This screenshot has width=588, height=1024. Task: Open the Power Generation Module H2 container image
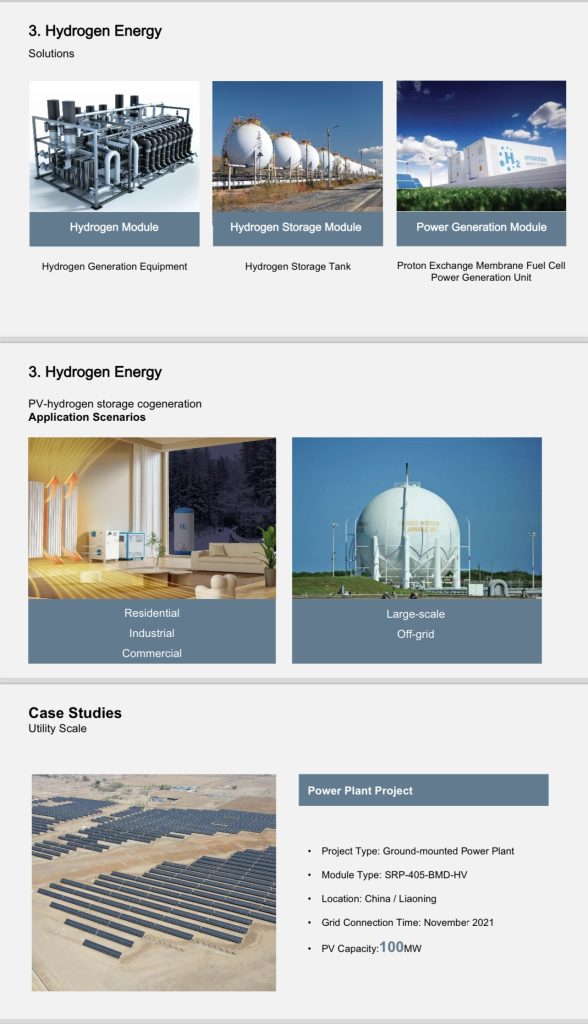[x=481, y=146]
